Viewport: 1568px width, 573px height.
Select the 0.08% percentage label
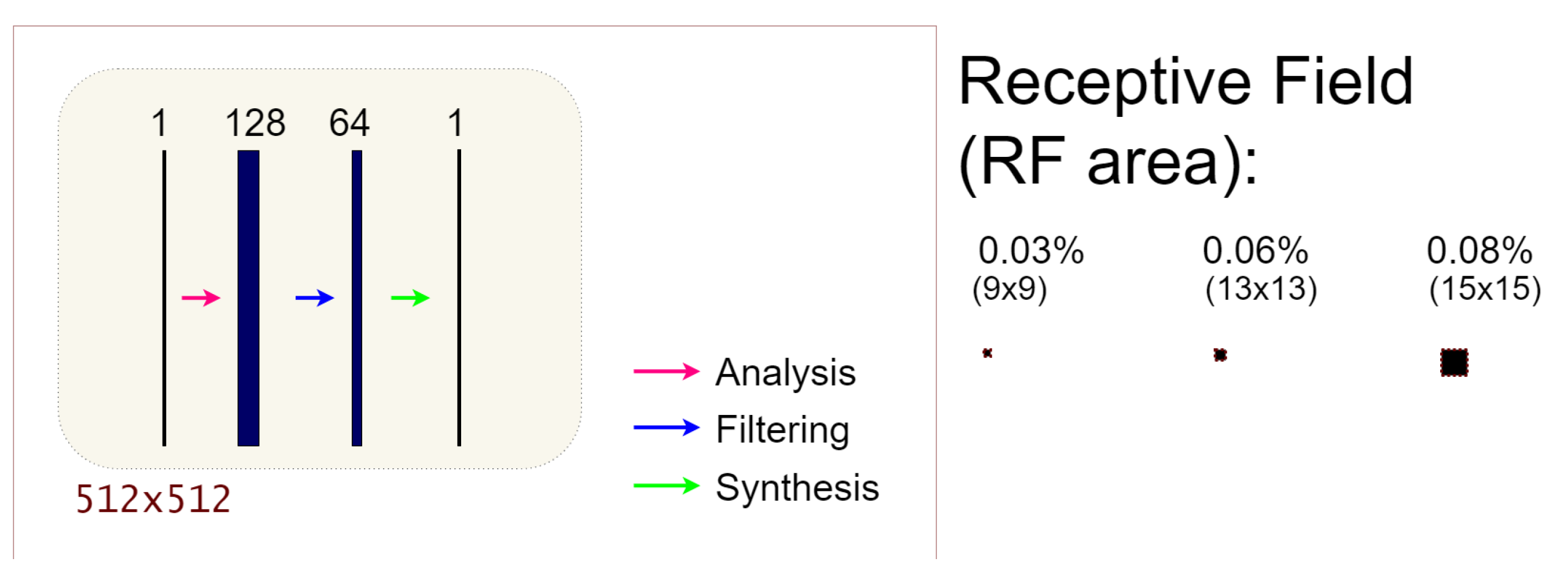click(1479, 250)
